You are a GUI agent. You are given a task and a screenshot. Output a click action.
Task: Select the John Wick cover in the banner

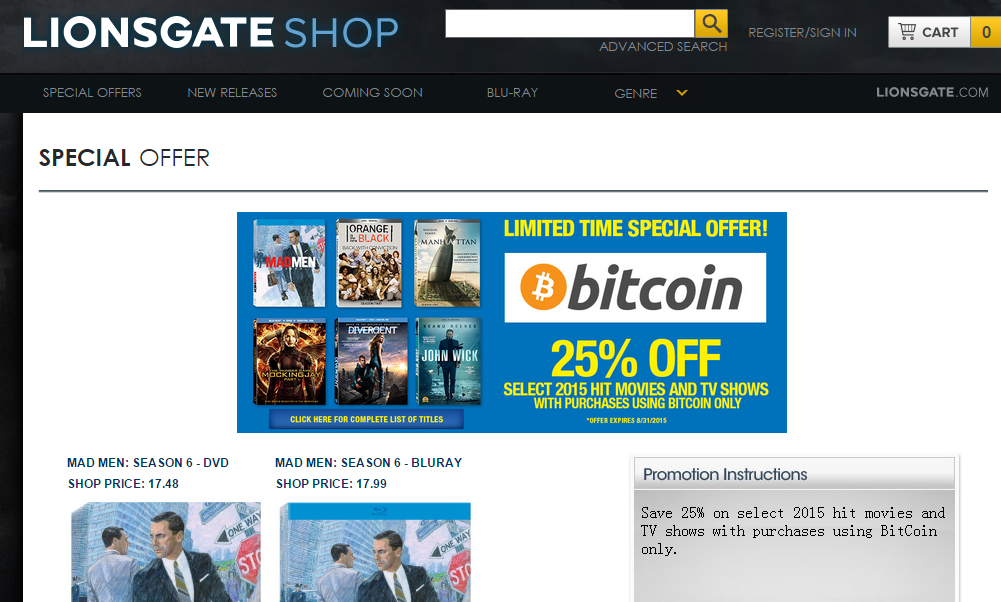[x=449, y=361]
